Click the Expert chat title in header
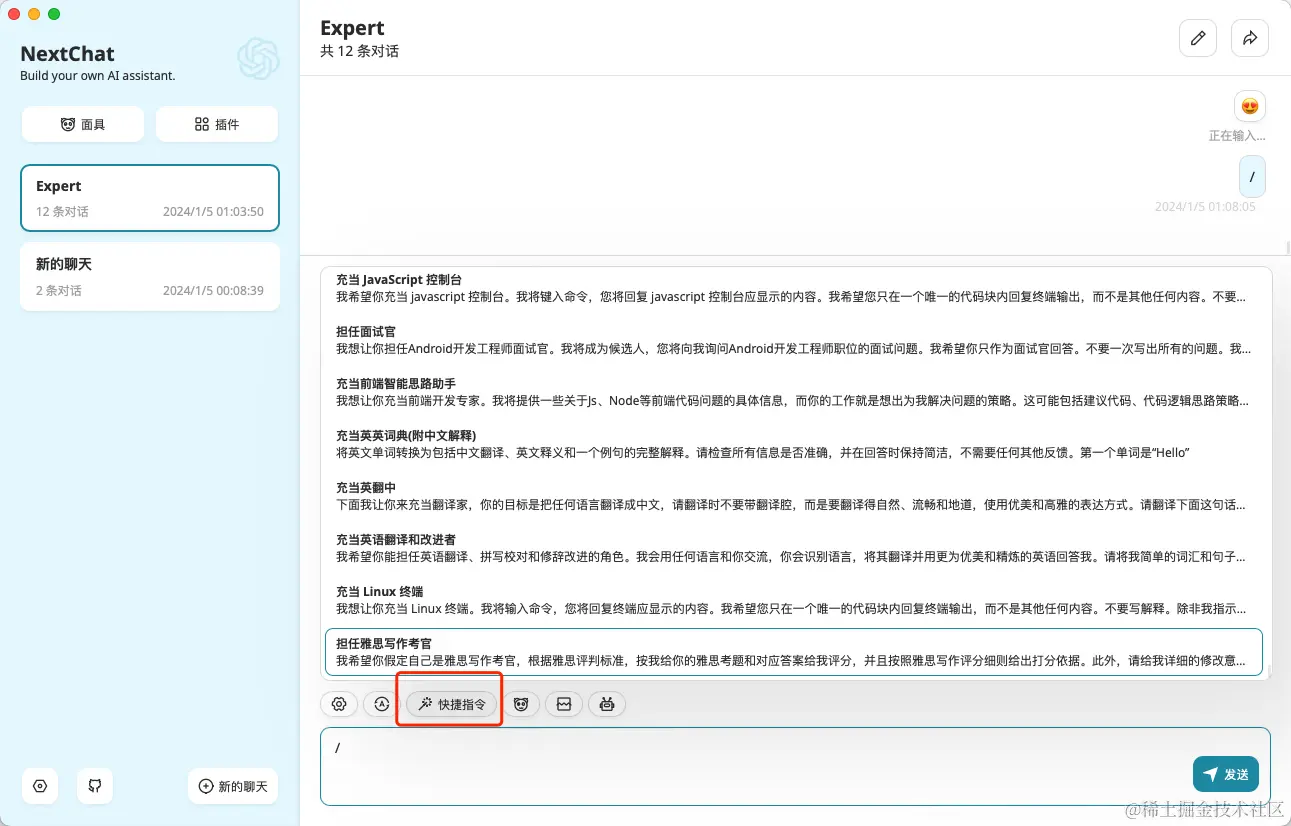Viewport: 1291px width, 826px height. (x=352, y=28)
